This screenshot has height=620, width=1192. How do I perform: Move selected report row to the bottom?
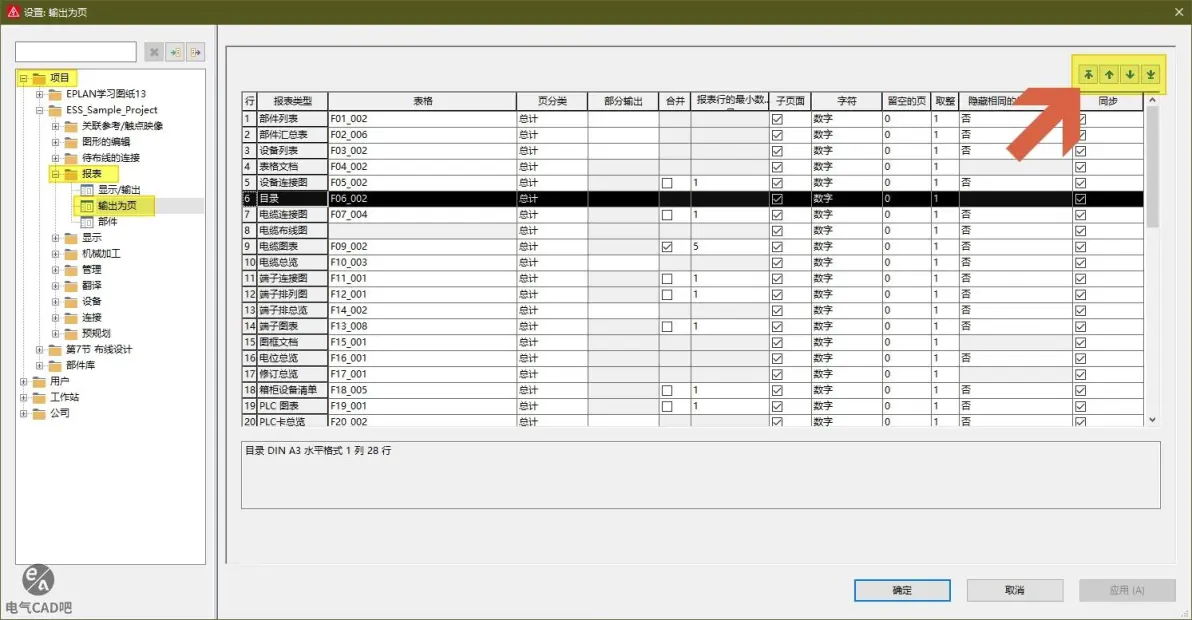pos(1150,74)
